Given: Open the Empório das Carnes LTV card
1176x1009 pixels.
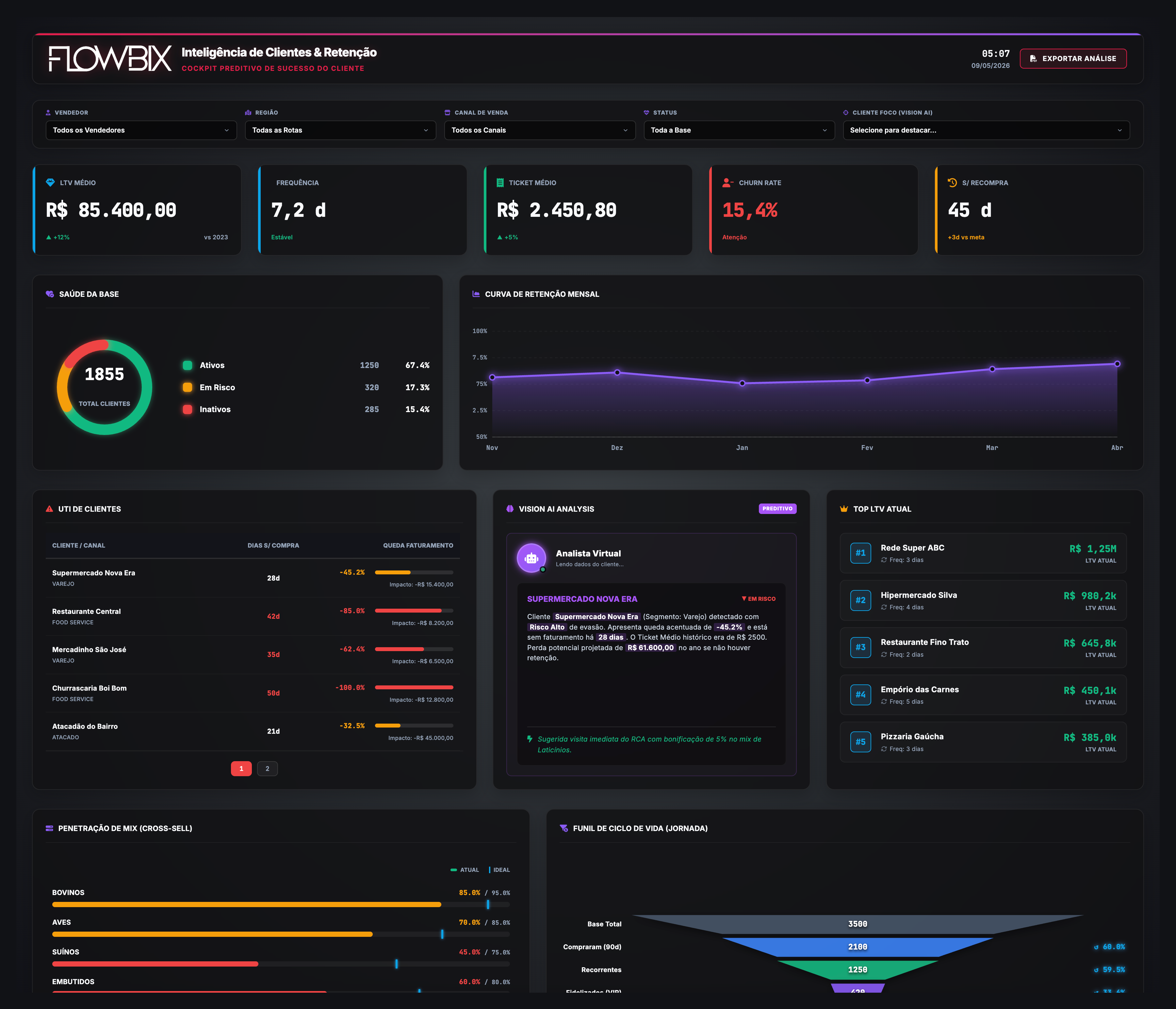Looking at the screenshot, I should 983,695.
